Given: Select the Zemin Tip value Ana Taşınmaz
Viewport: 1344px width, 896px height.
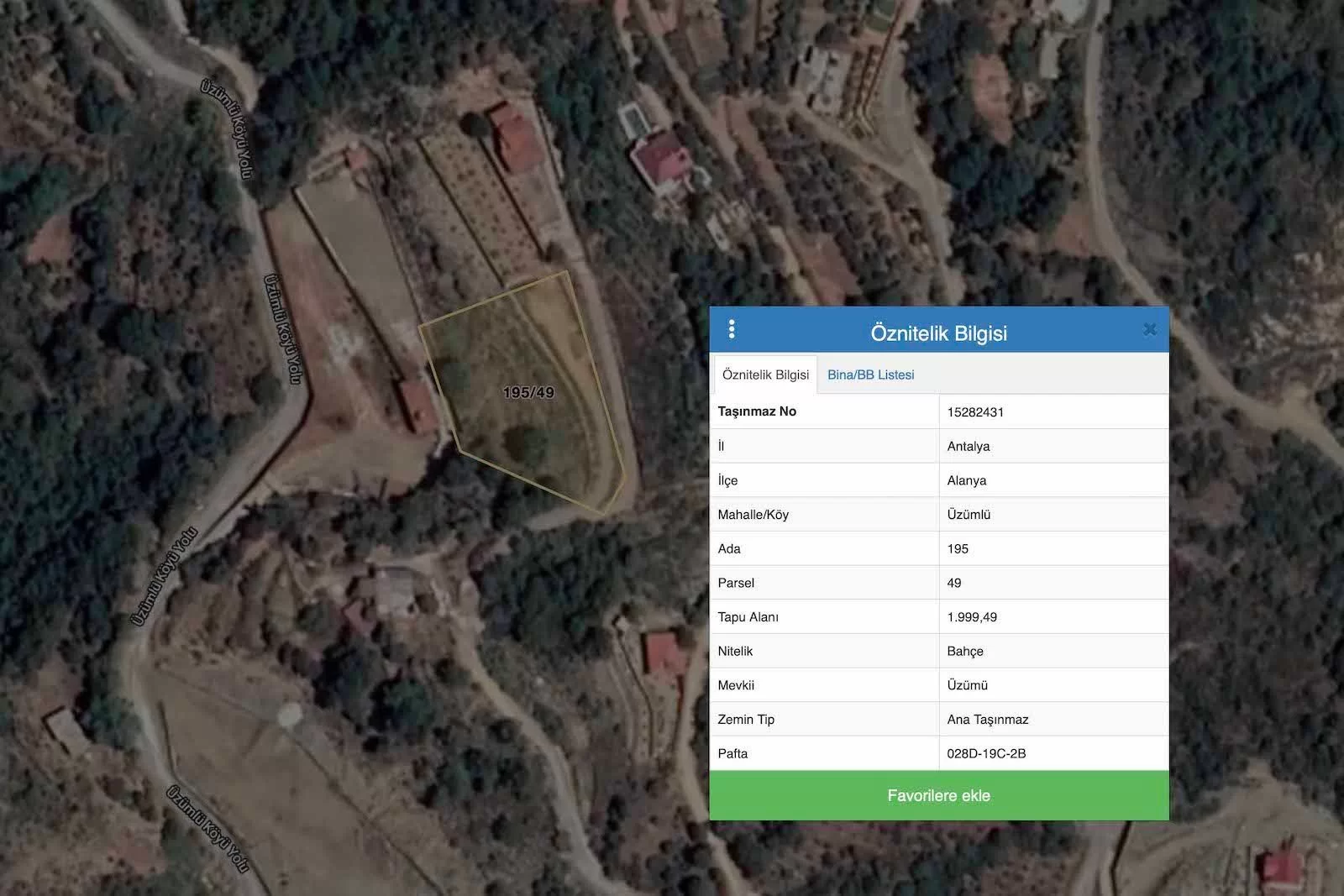Looking at the screenshot, I should tap(987, 720).
